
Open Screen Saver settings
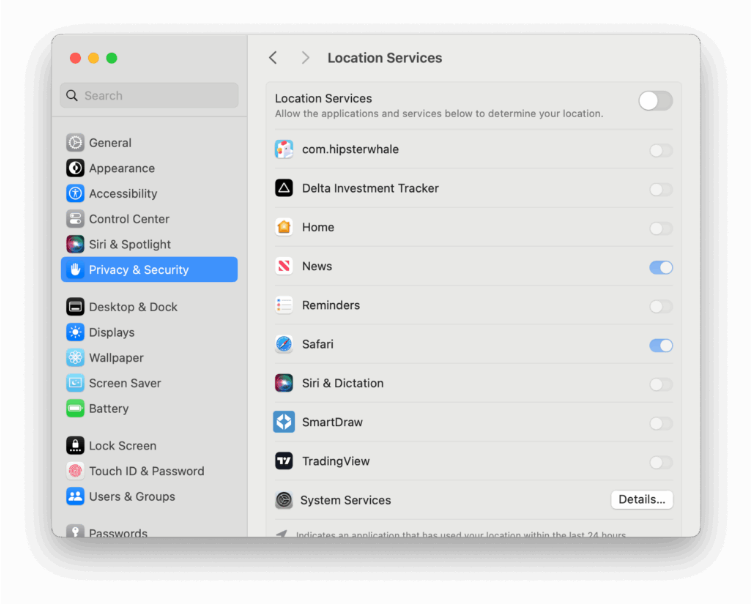point(149,383)
